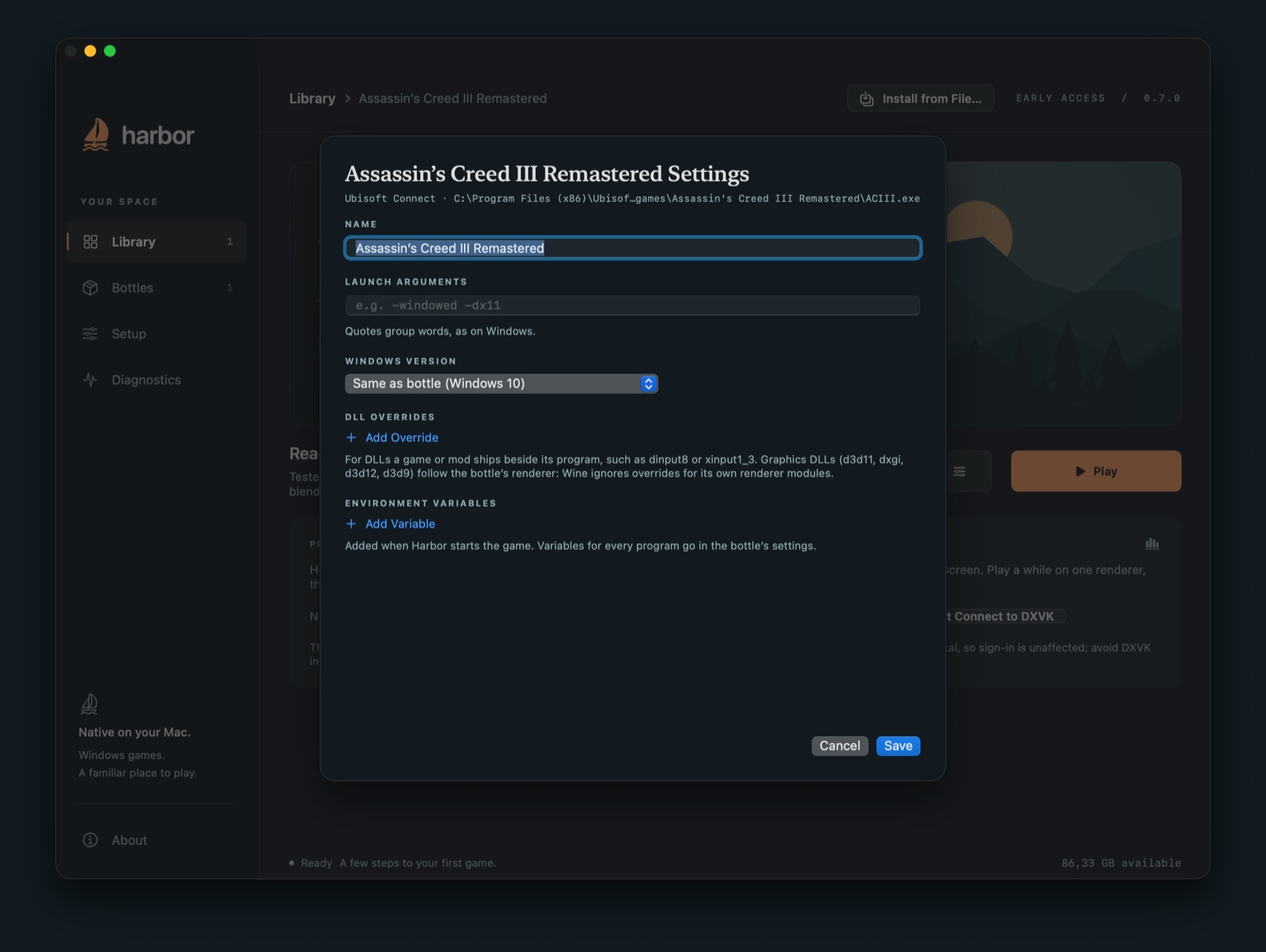Screen dimensions: 1266x952
Task: Open the Windows Version dropdown
Action: (x=502, y=384)
